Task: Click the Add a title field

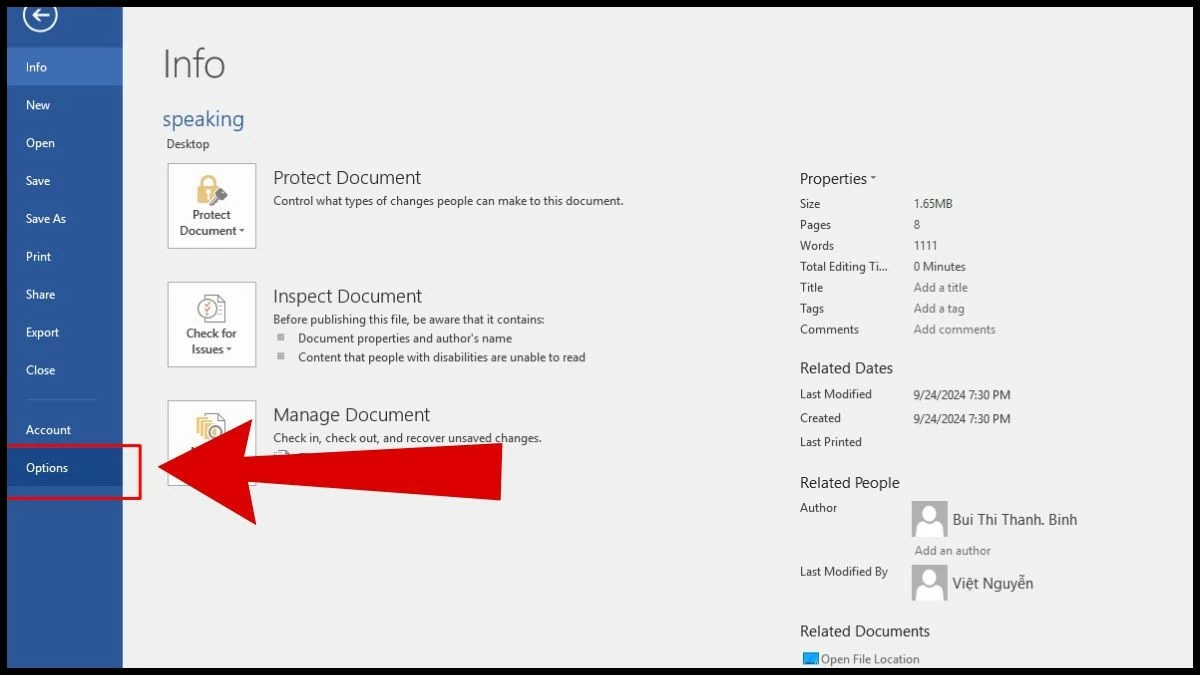Action: click(940, 288)
